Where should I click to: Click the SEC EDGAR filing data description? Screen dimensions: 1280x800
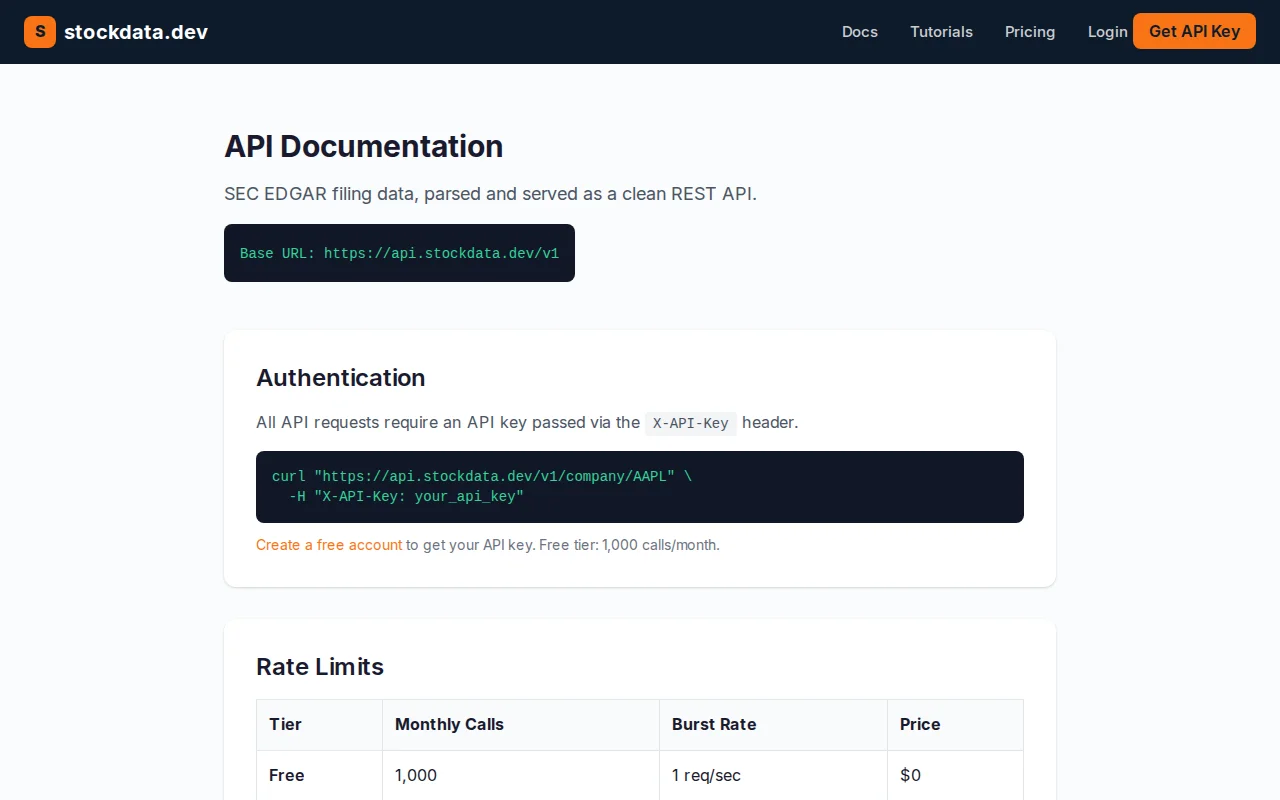click(490, 194)
